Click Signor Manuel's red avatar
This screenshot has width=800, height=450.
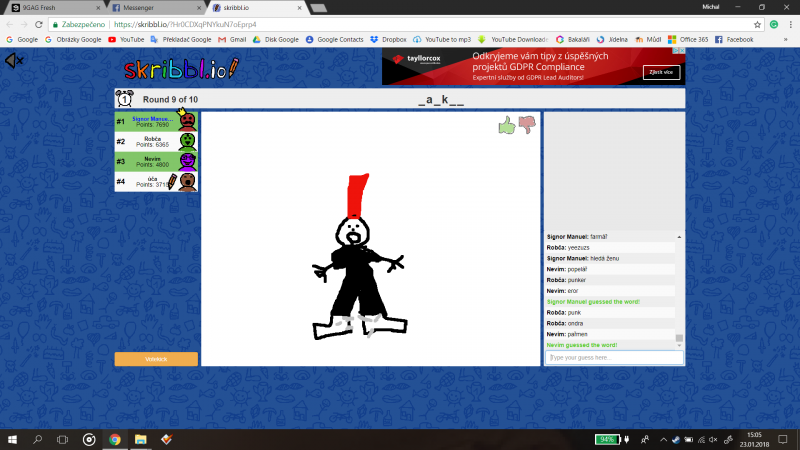click(x=187, y=121)
